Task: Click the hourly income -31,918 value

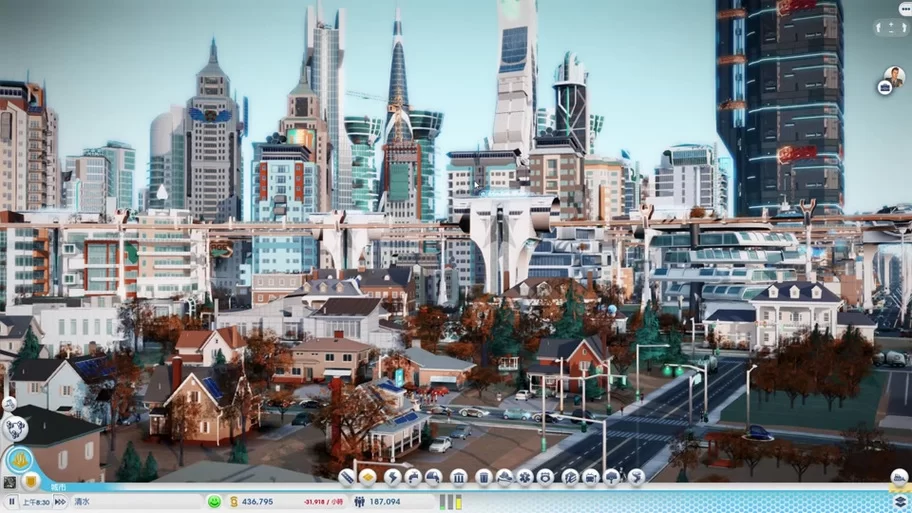Action: coord(323,501)
